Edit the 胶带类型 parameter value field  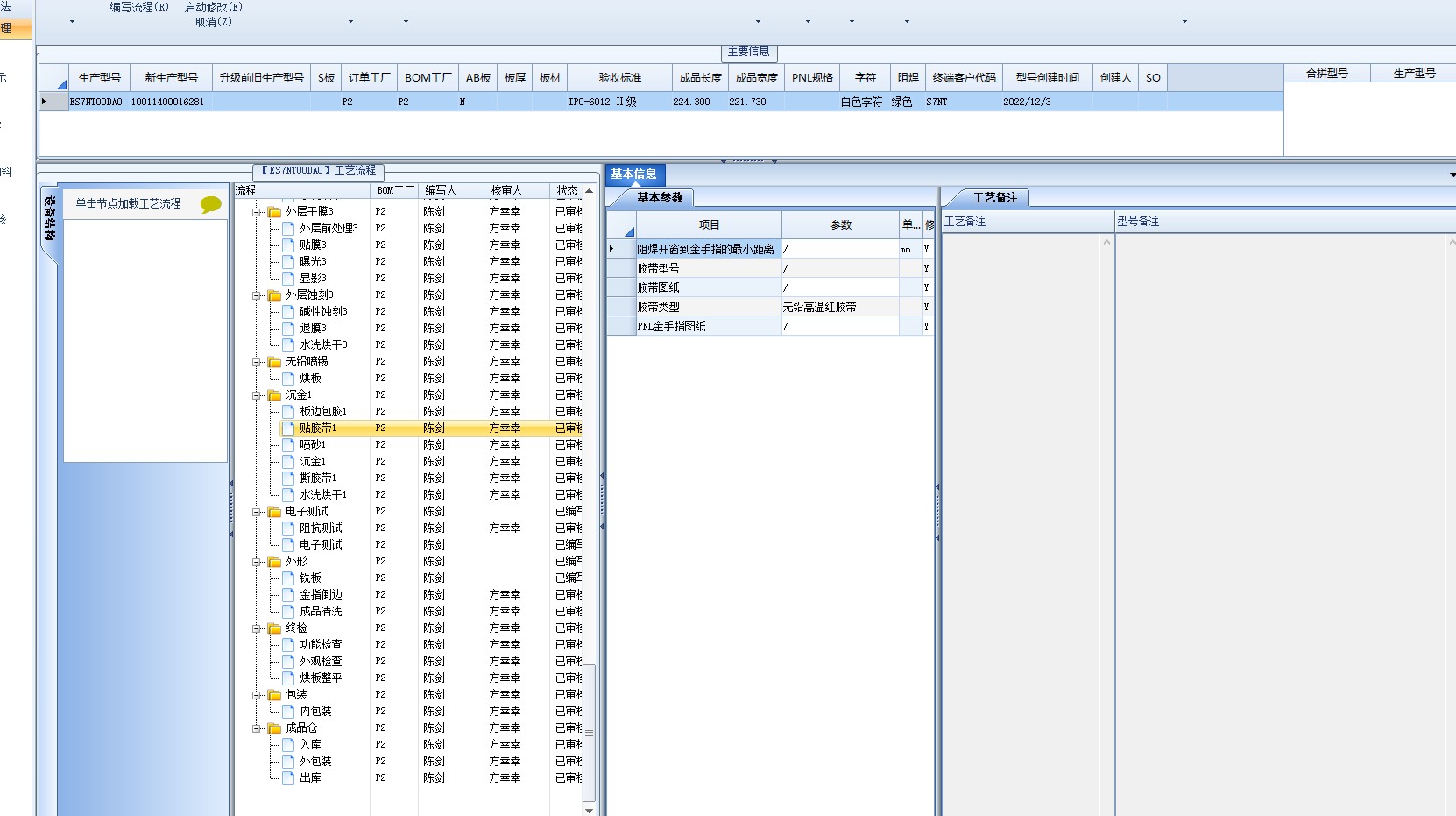coord(840,307)
